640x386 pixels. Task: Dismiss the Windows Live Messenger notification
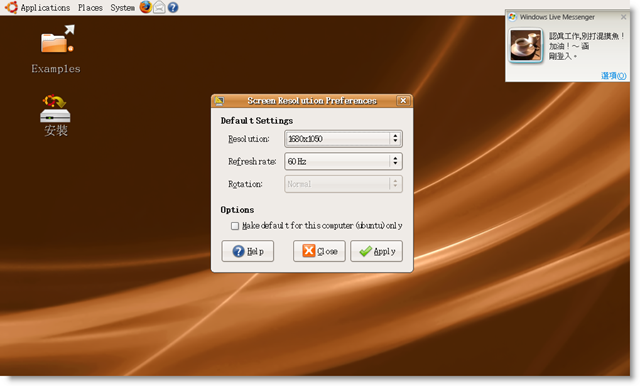[623, 17]
